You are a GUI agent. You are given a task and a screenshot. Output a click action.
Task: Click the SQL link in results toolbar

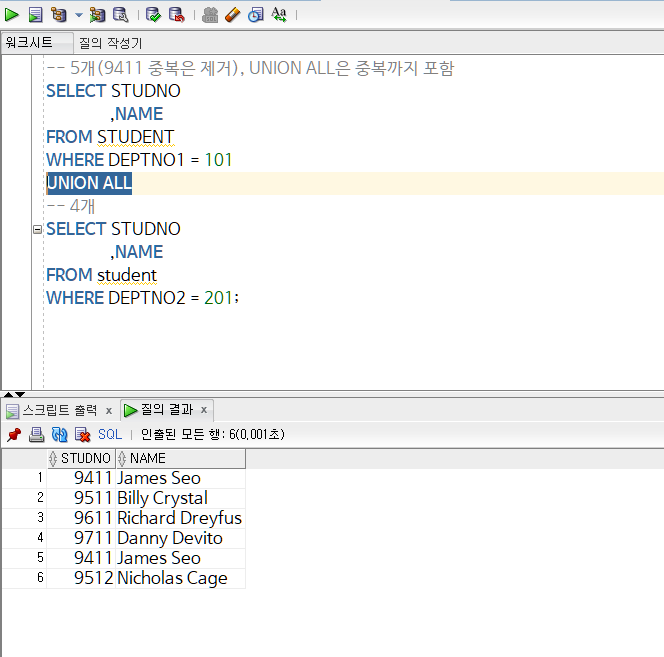[110, 435]
